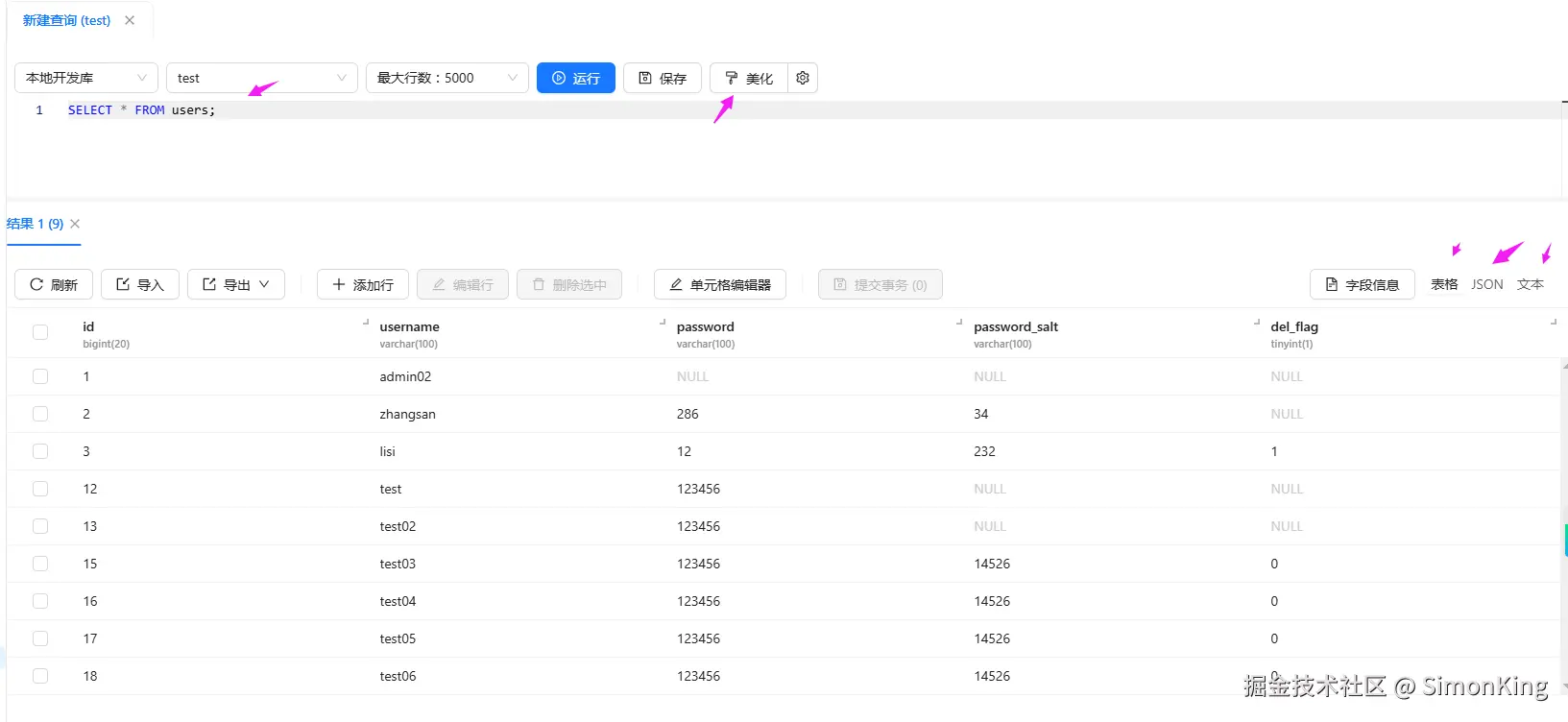Toggle the select-all checkbox in header
Screen dimensions: 1568x722
click(x=40, y=332)
